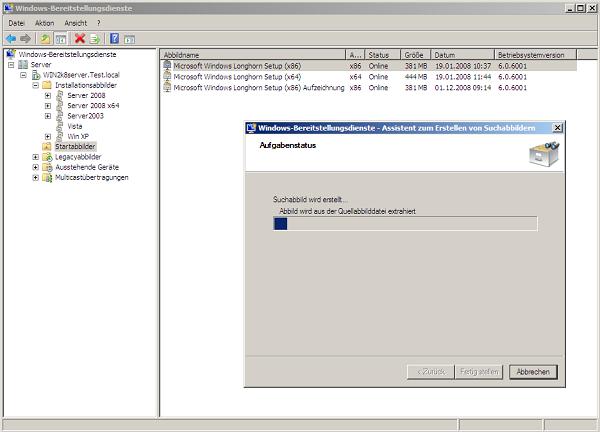600x432 pixels.
Task: Expand the Server 2008 x64 image group
Action: click(48, 106)
